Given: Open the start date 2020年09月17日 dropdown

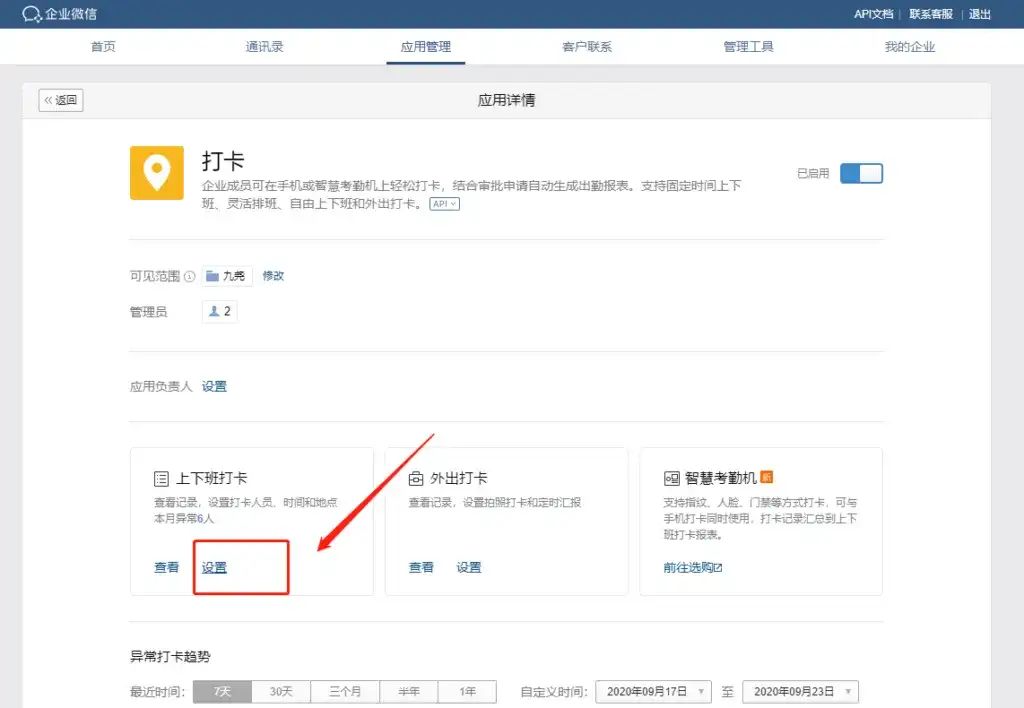Looking at the screenshot, I should click(x=653, y=692).
